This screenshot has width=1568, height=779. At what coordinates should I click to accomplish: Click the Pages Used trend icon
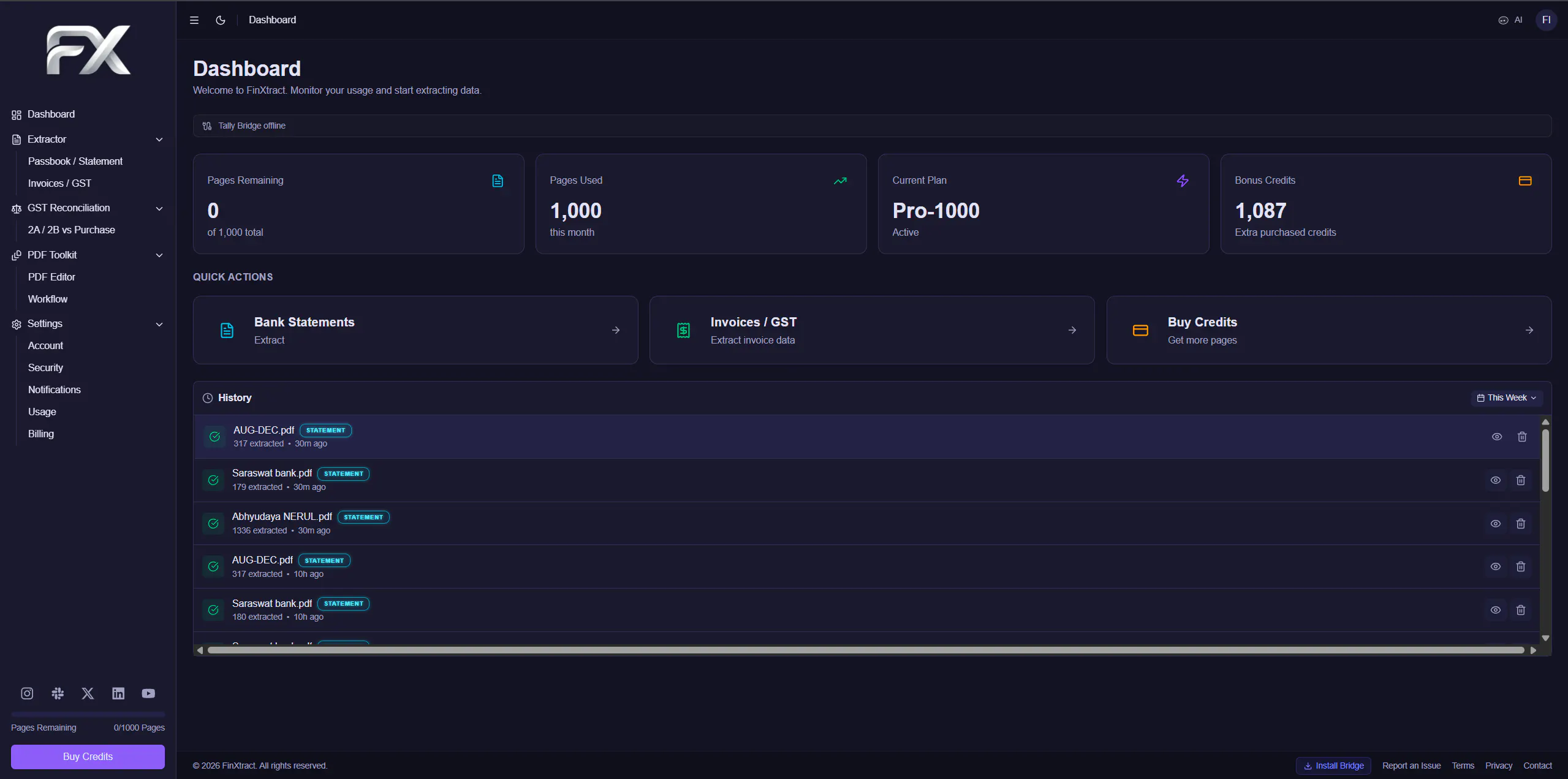[x=840, y=181]
